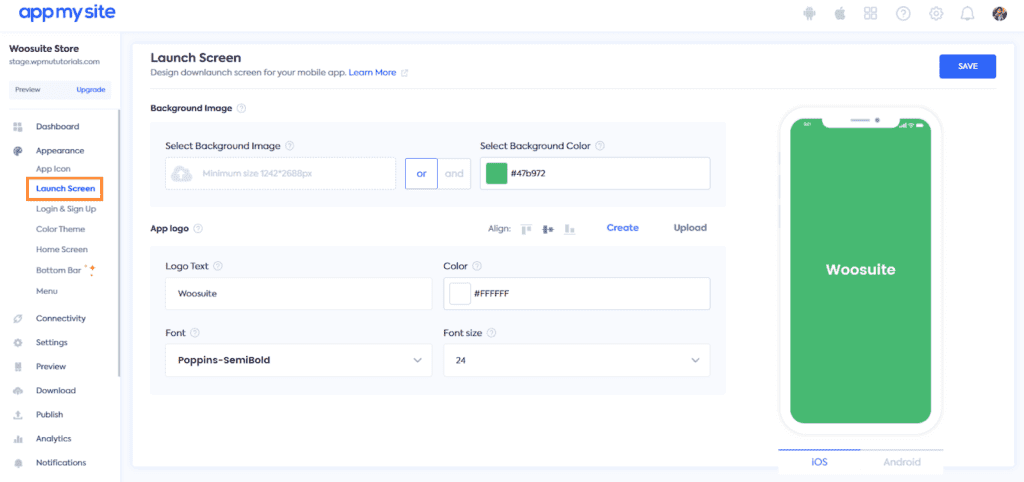Click the Apple icon in top bar
The height and width of the screenshot is (482, 1024).
point(840,13)
